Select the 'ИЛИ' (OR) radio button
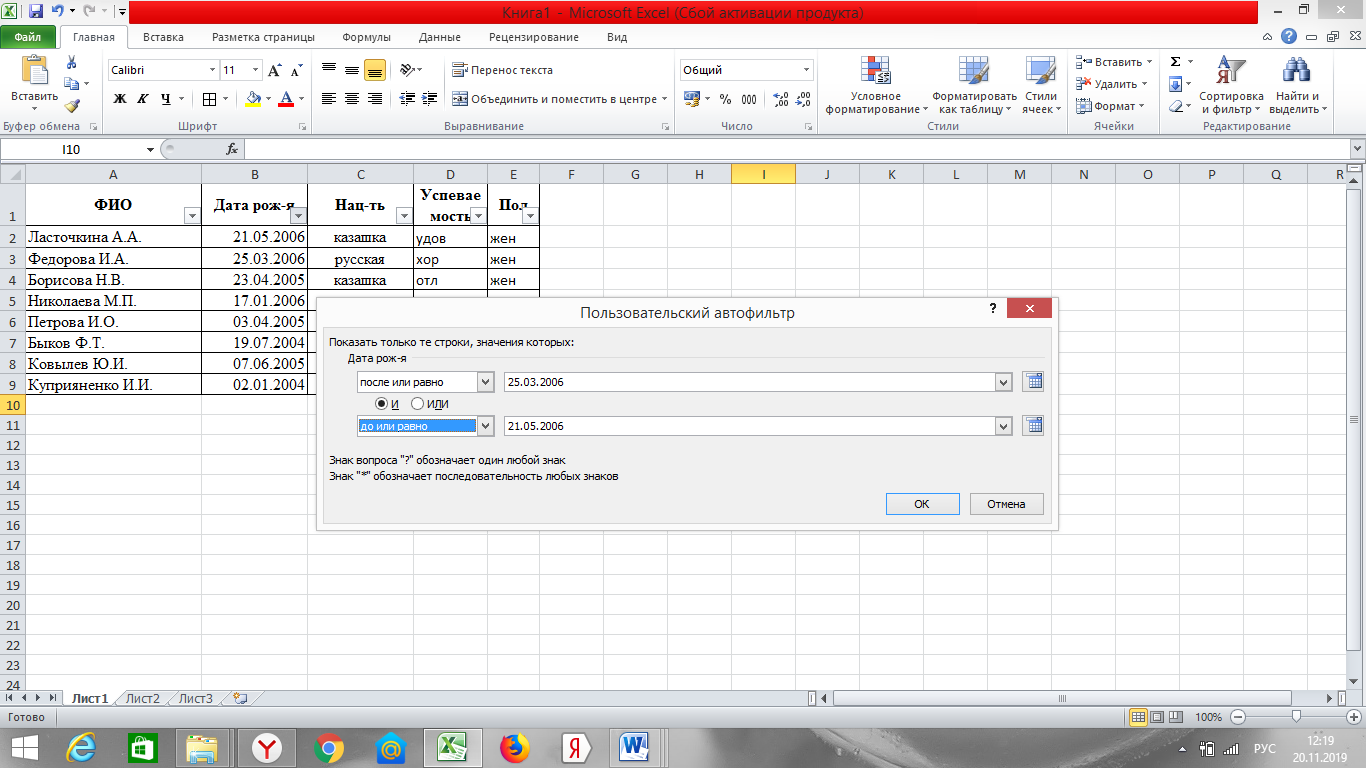 418,403
